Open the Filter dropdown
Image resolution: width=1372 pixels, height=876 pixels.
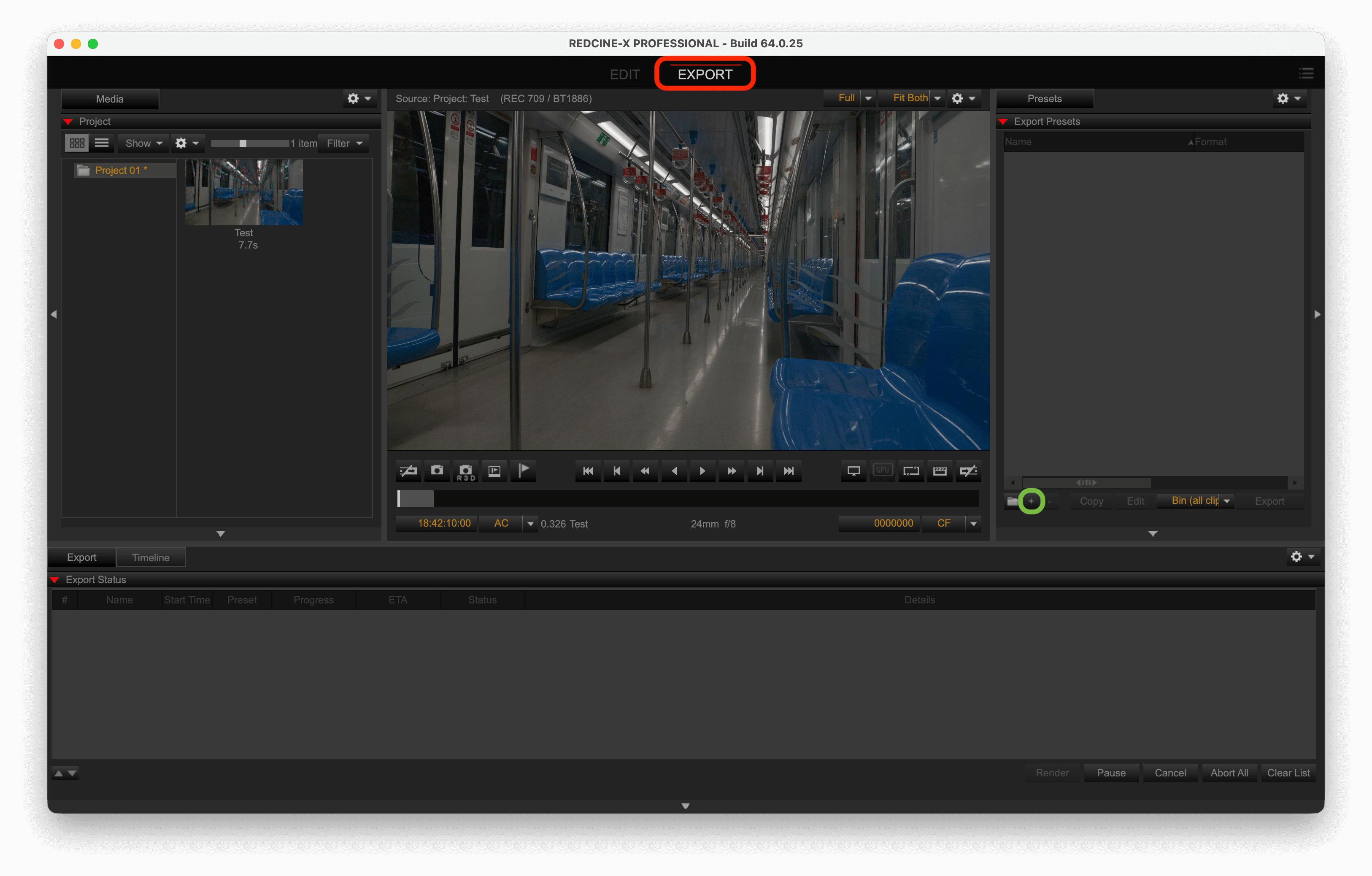point(344,143)
